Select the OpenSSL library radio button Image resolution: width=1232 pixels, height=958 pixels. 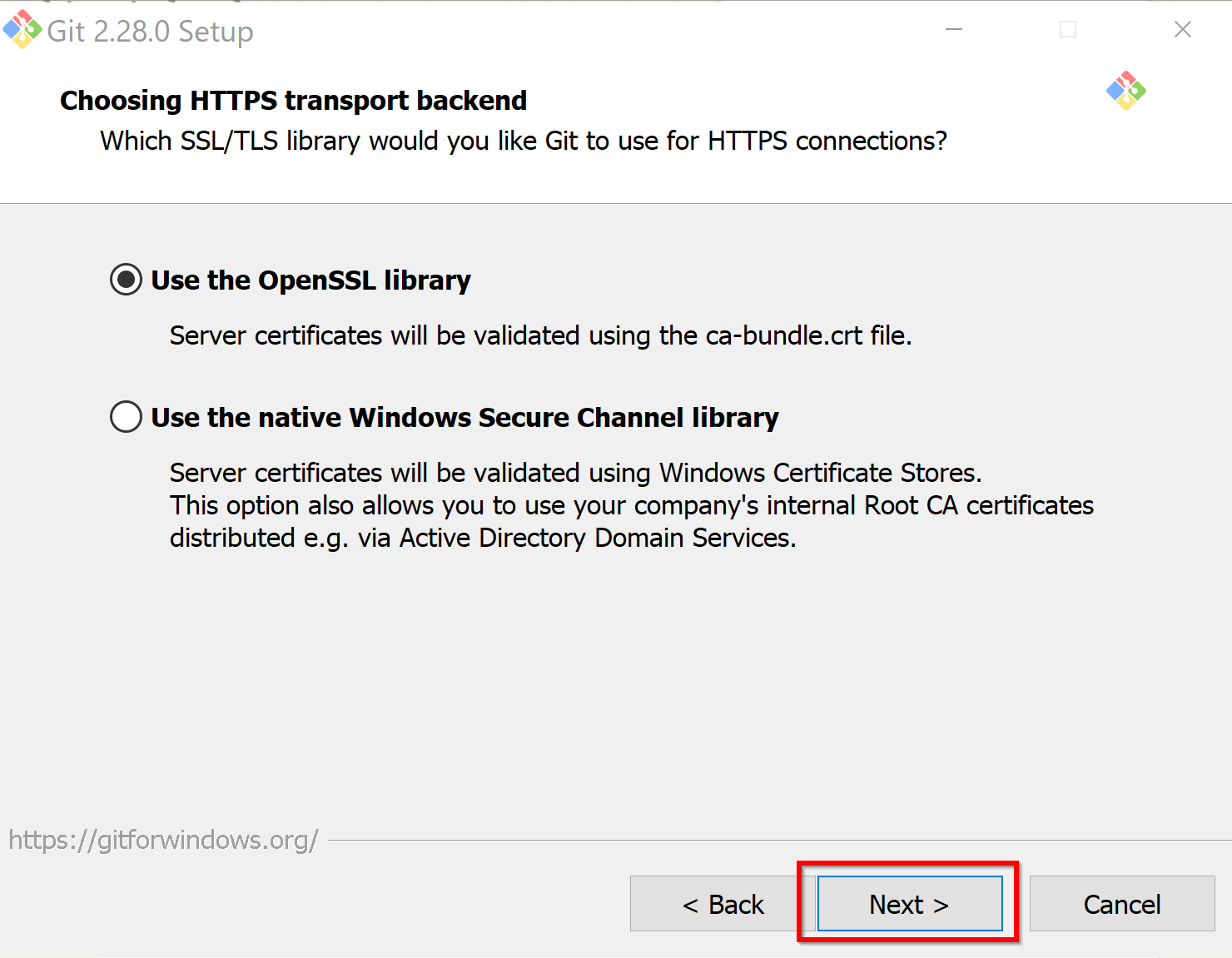(x=126, y=280)
